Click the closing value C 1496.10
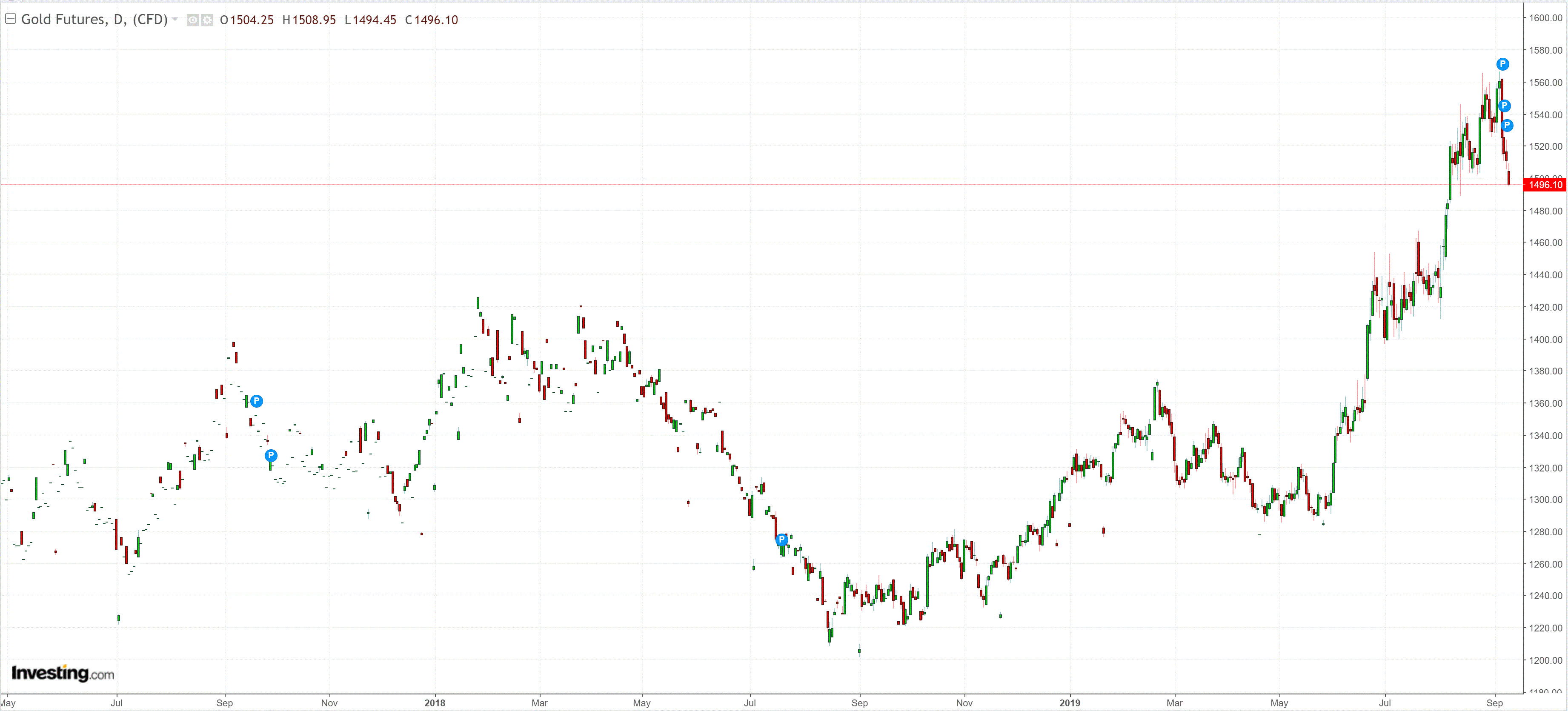 point(431,20)
